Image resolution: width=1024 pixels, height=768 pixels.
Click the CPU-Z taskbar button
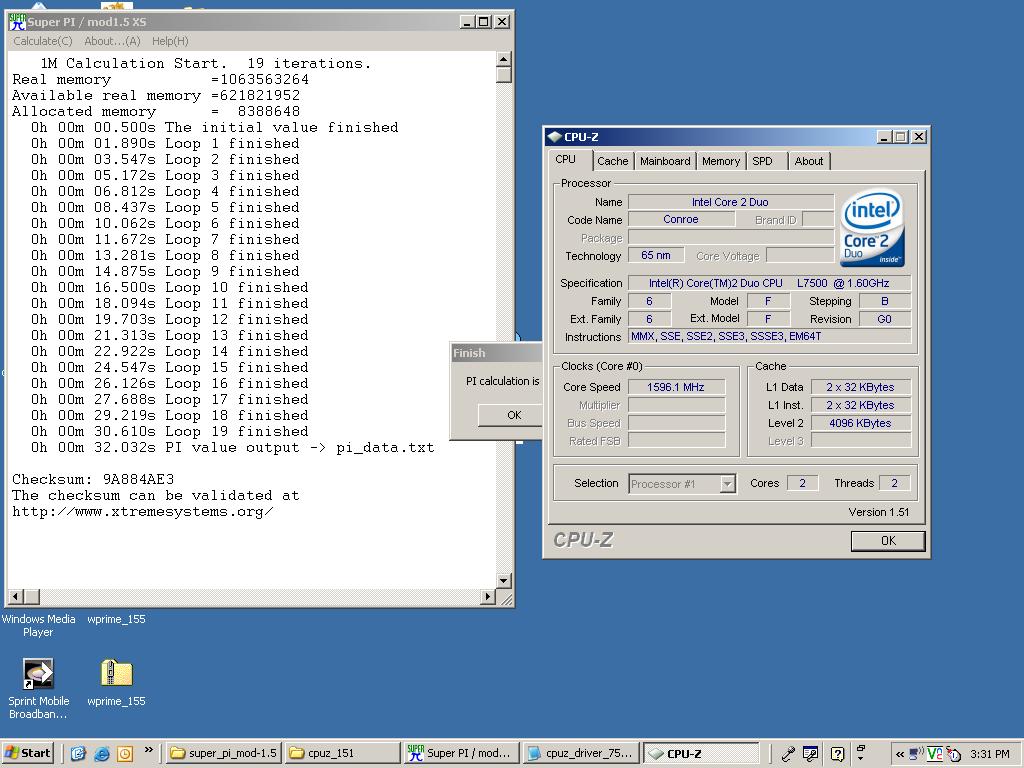click(701, 753)
